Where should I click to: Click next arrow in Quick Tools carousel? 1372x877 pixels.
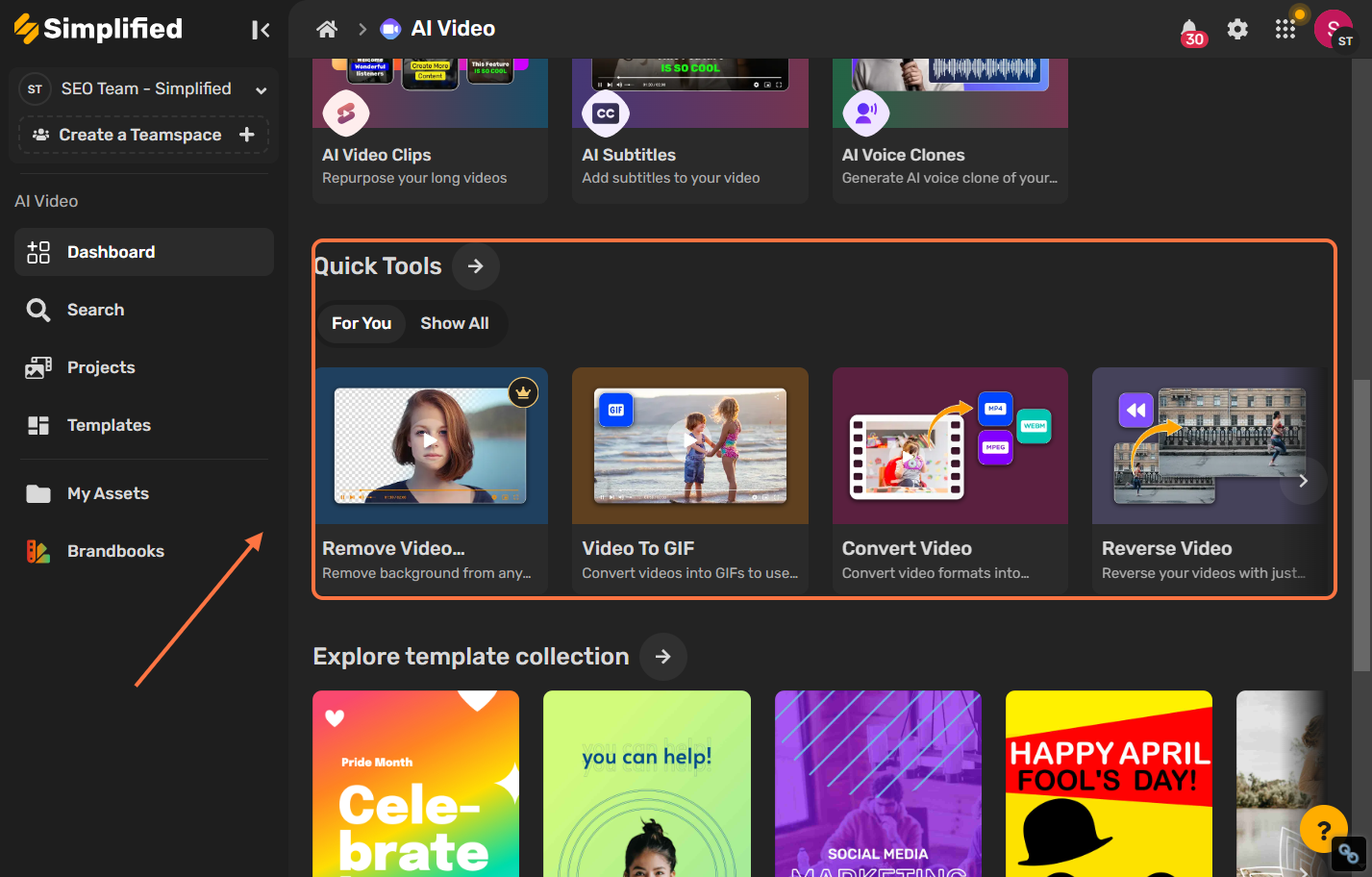pos(1304,481)
